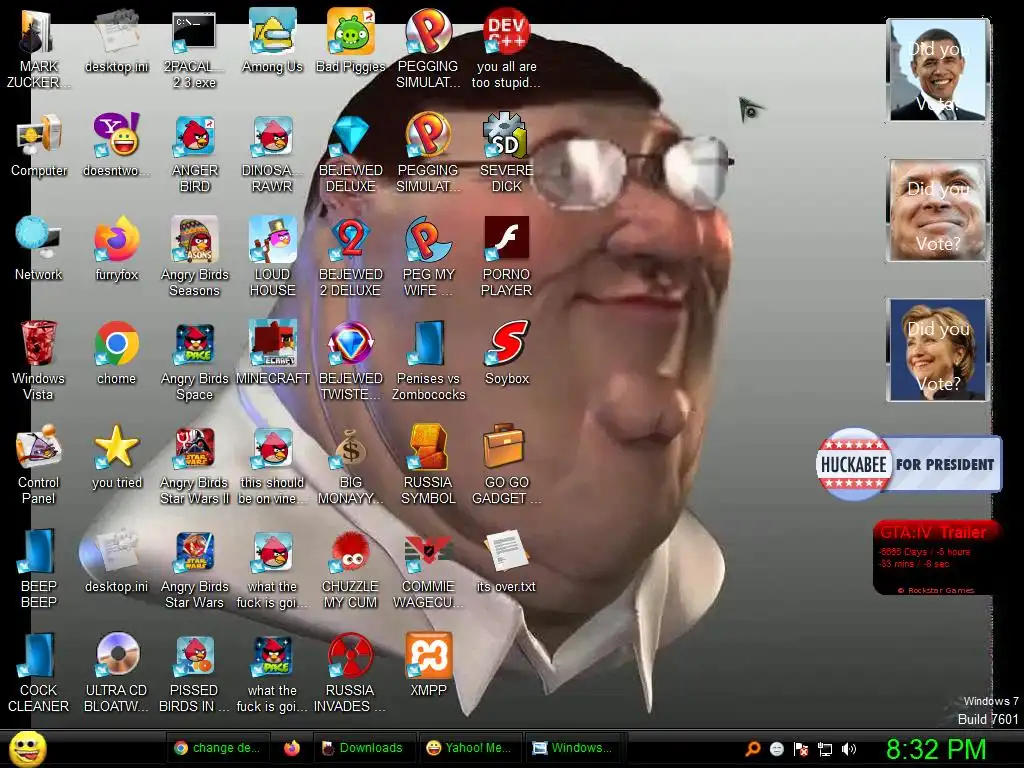Click the 8:32 PM taskbar clock

[x=936, y=749]
